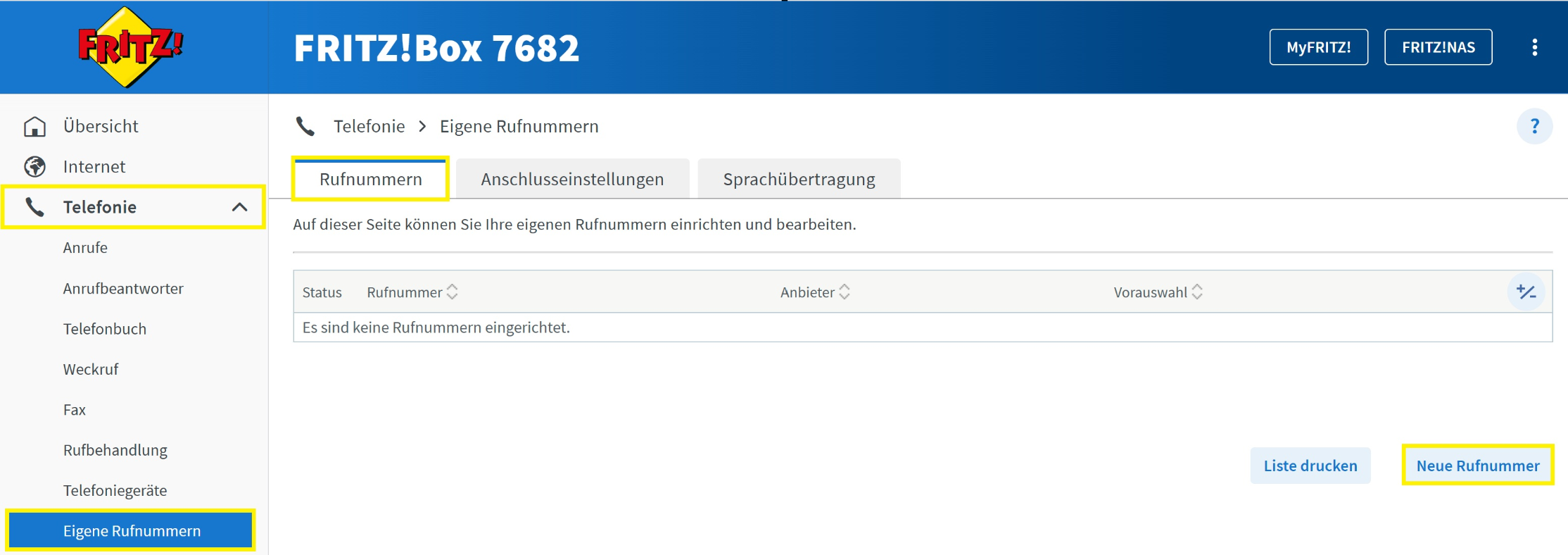
Task: Click Liste drucken button
Action: 1310,466
